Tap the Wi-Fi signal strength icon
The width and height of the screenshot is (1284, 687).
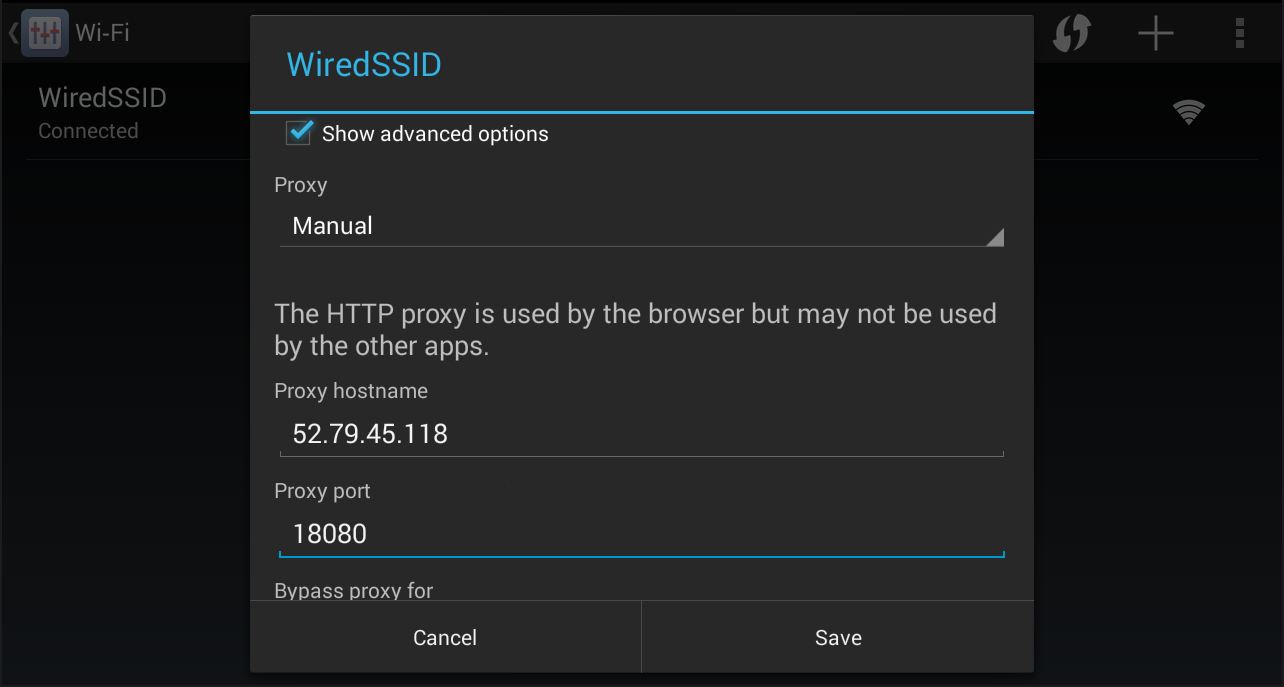(x=1188, y=112)
